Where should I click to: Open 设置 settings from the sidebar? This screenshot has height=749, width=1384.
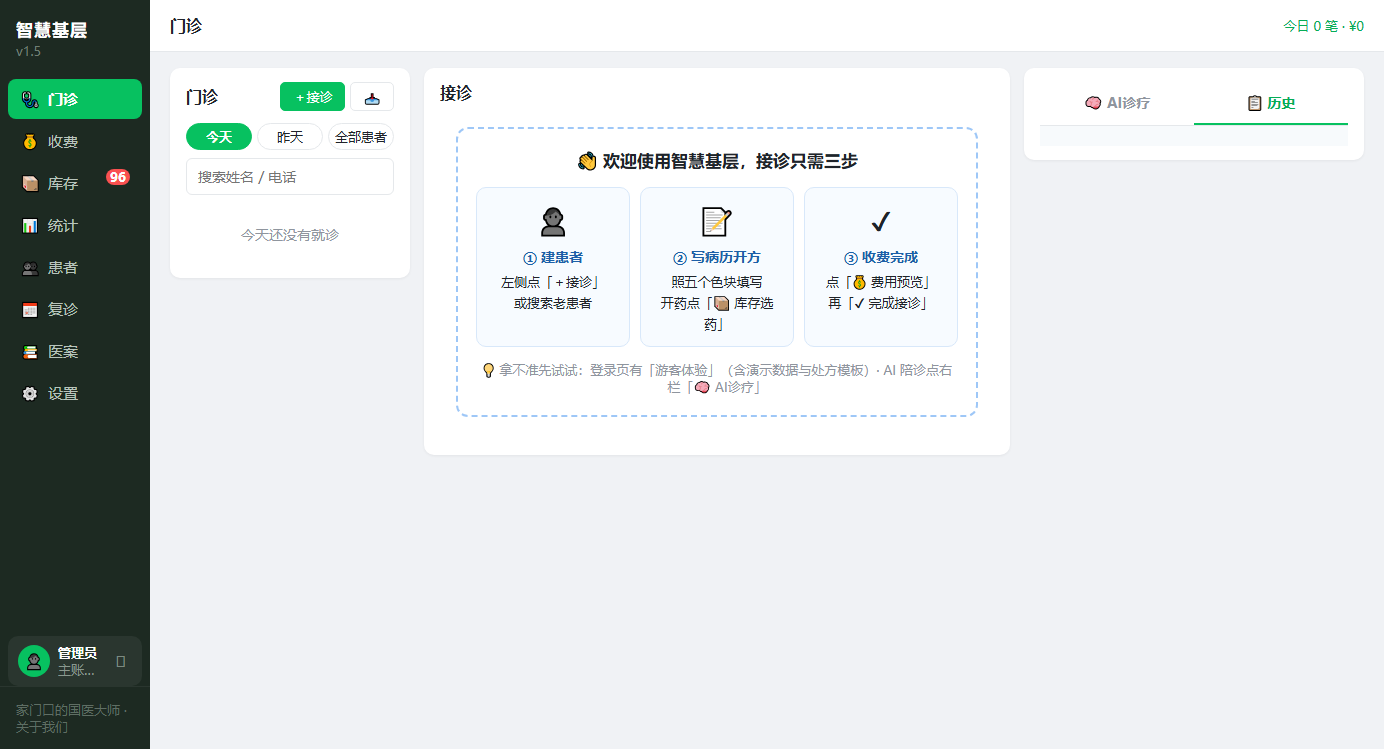(x=75, y=393)
